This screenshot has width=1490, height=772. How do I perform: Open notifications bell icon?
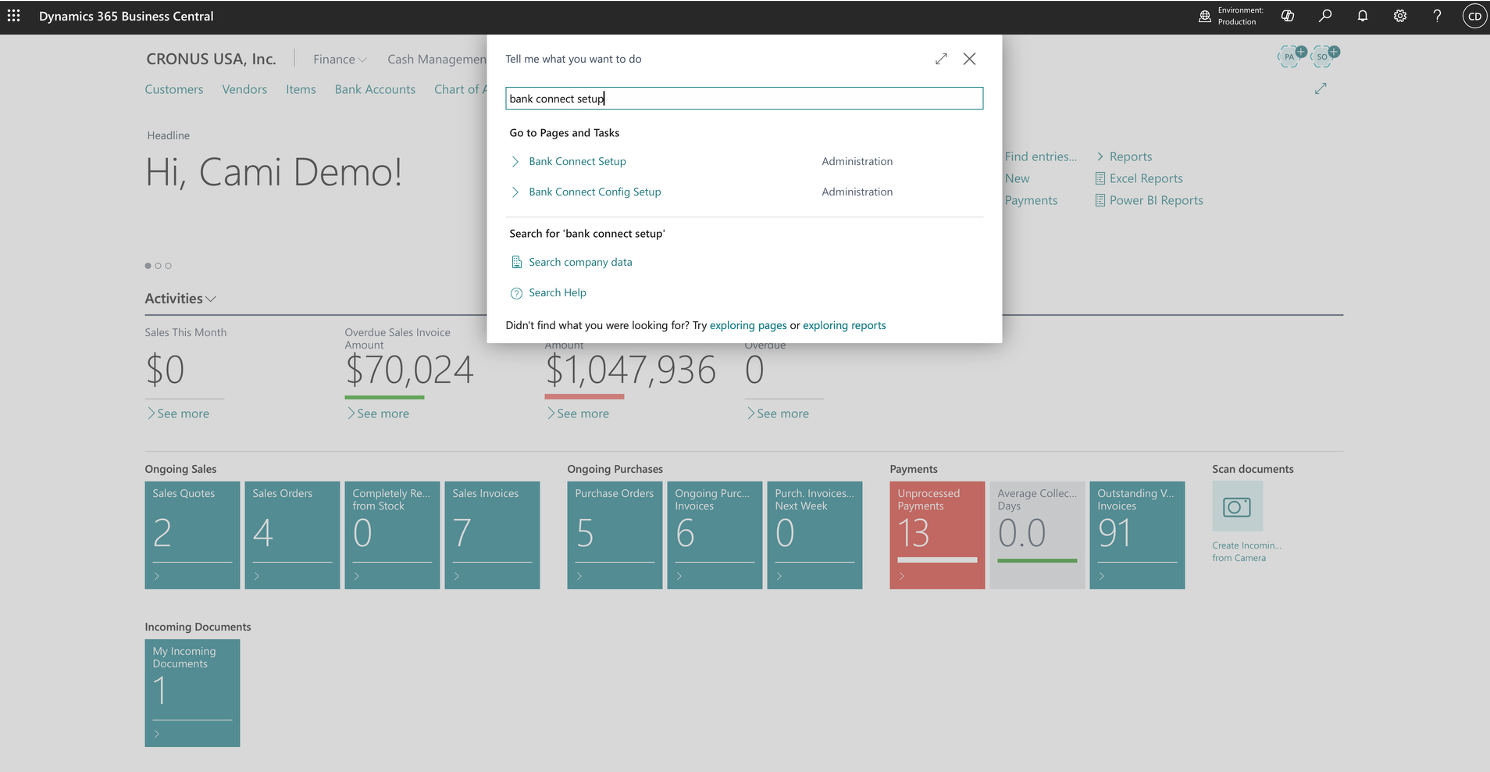coord(1363,16)
